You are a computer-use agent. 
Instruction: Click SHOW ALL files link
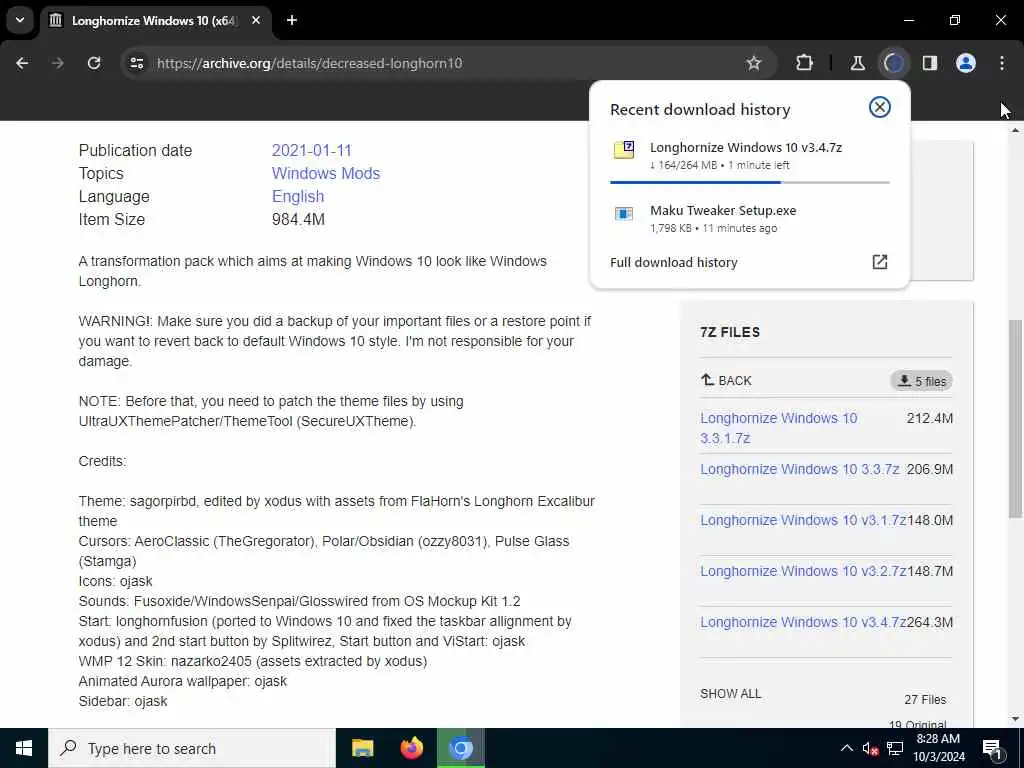pyautogui.click(x=730, y=694)
